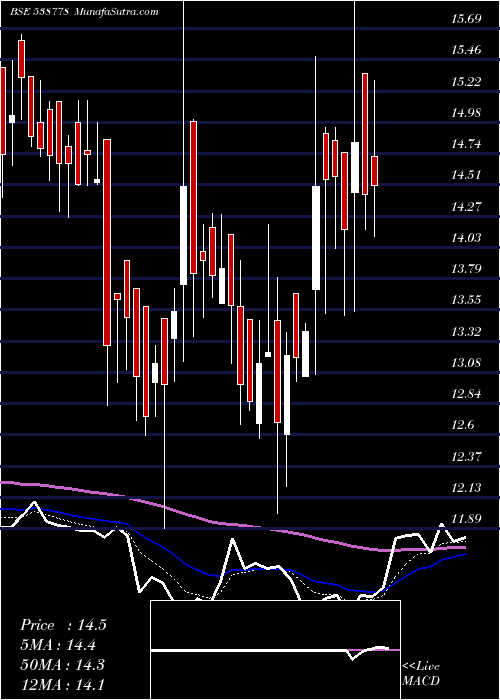Select the 14.27 price level label
Image resolution: width=500 pixels, height=700 pixels.
tap(467, 206)
